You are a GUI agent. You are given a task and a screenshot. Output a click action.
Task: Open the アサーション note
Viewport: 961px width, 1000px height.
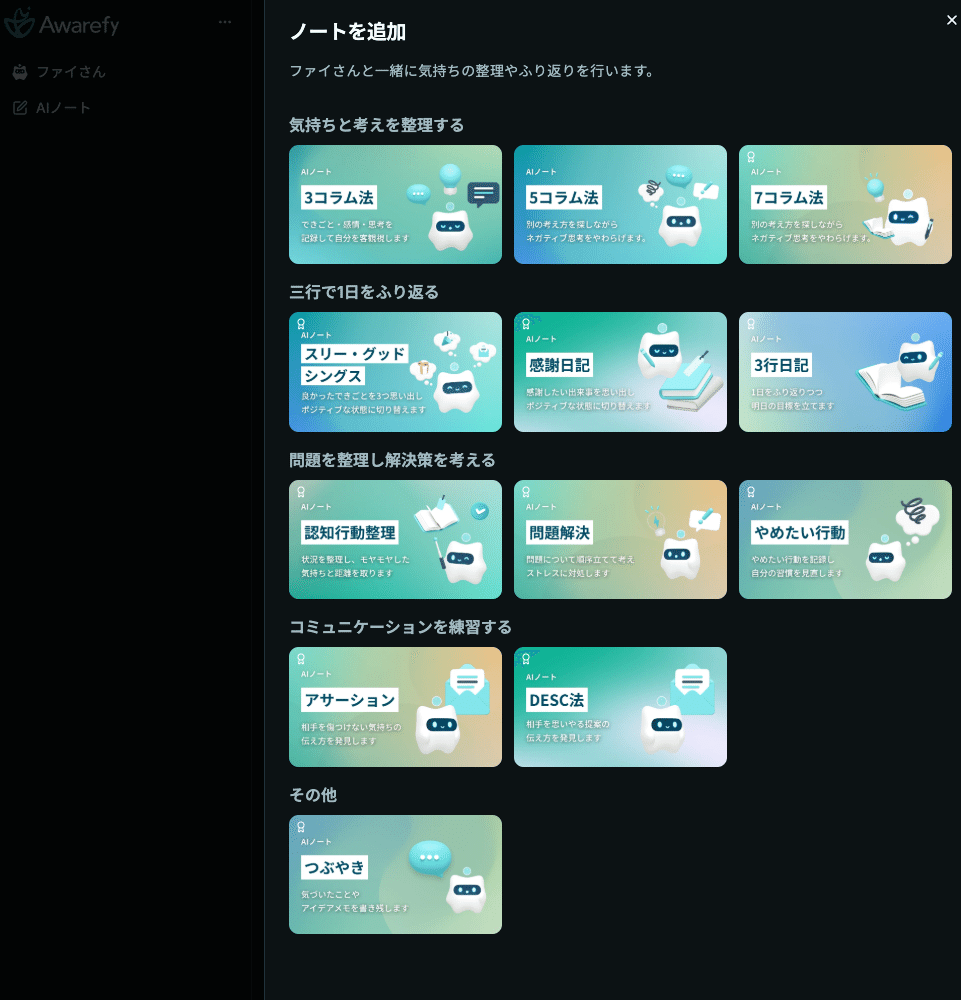click(x=395, y=706)
